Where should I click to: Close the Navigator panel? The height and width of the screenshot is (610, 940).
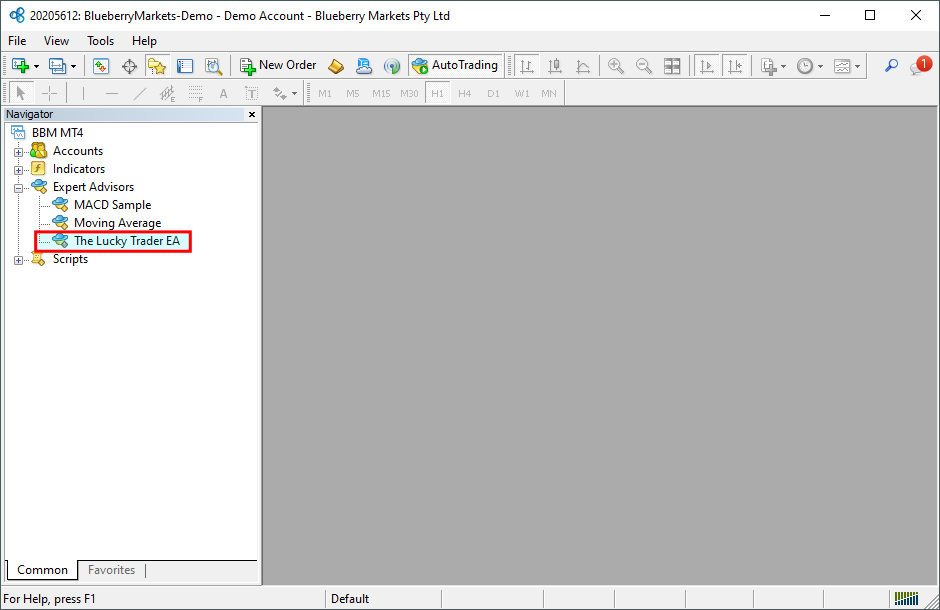tap(252, 114)
